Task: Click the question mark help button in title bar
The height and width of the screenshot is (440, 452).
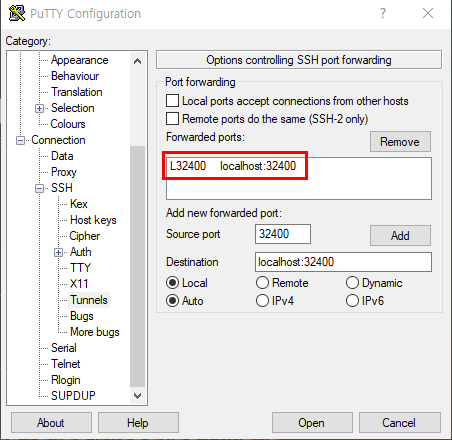Action: pos(383,13)
